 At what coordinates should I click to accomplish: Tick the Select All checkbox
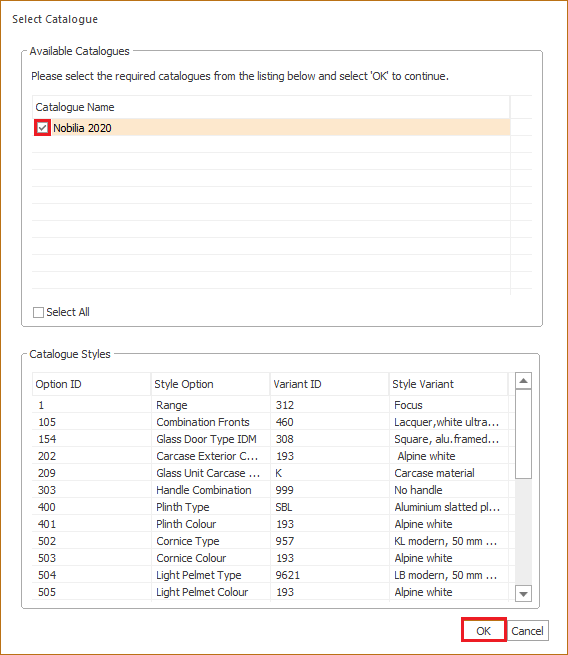(38, 312)
